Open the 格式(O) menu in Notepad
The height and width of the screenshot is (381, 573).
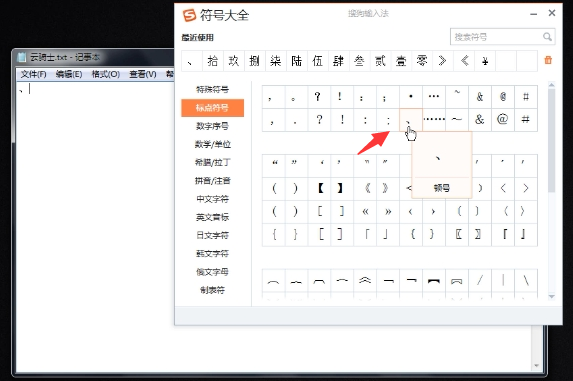106,74
